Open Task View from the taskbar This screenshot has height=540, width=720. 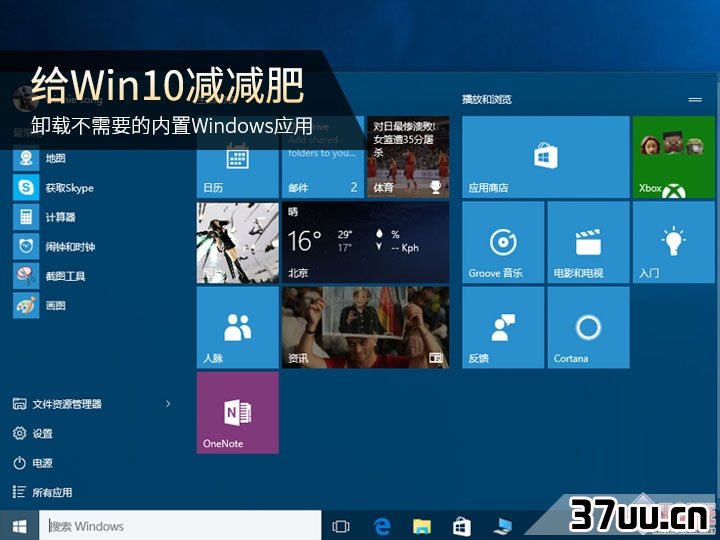(x=341, y=526)
